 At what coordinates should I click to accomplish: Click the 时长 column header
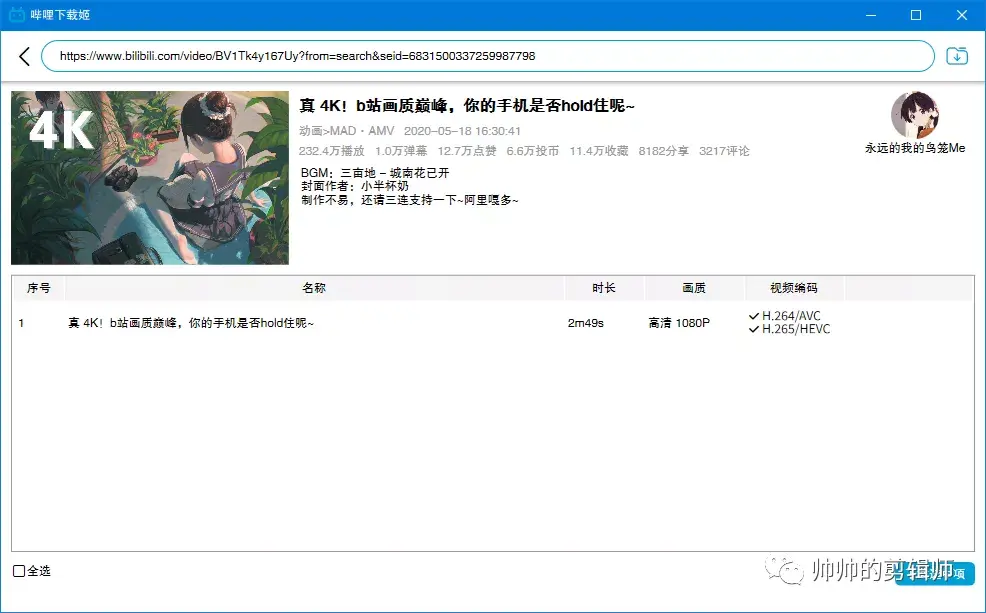pyautogui.click(x=604, y=288)
